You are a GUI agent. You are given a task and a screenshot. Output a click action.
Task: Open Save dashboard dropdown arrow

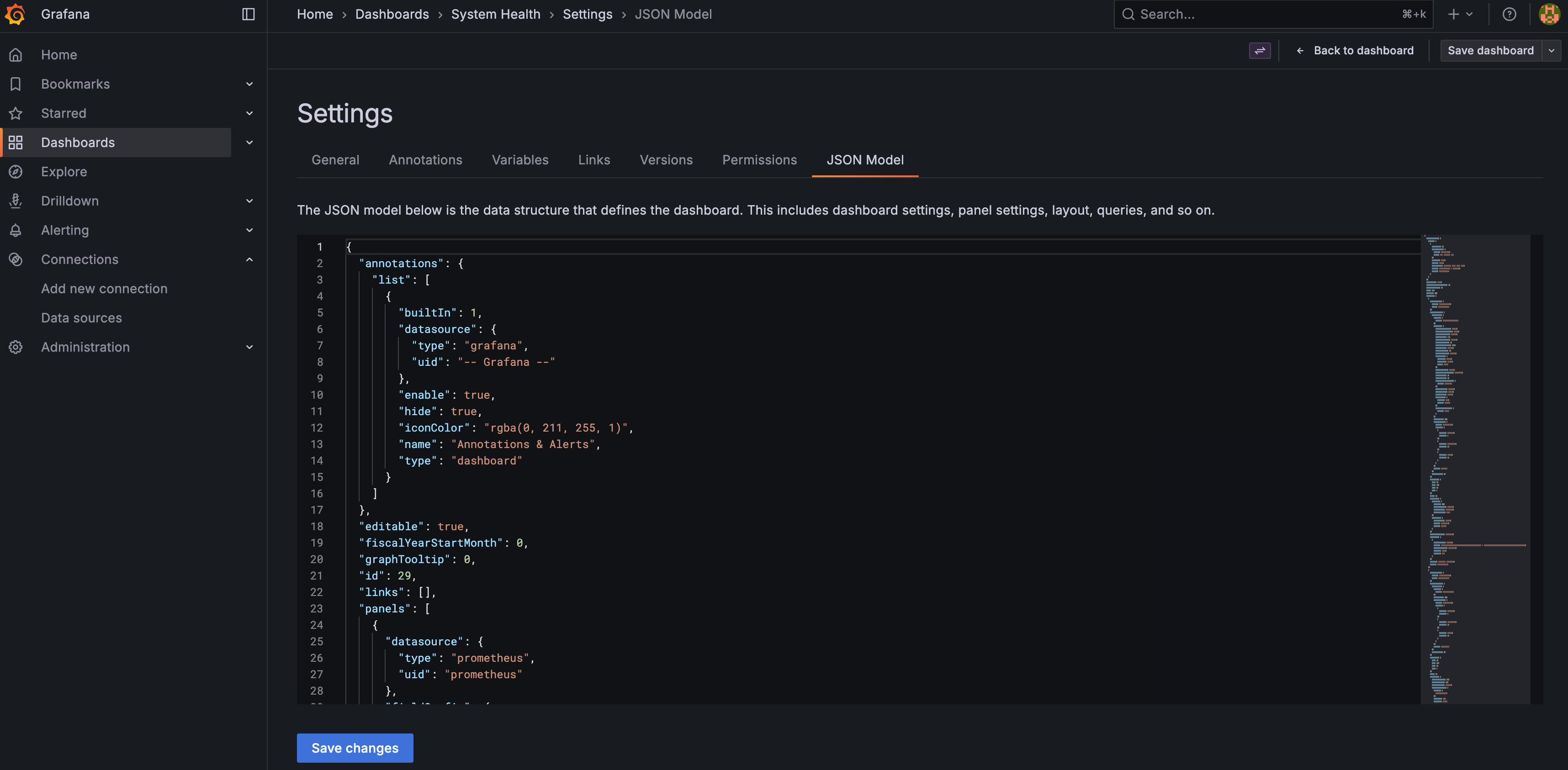tap(1552, 51)
